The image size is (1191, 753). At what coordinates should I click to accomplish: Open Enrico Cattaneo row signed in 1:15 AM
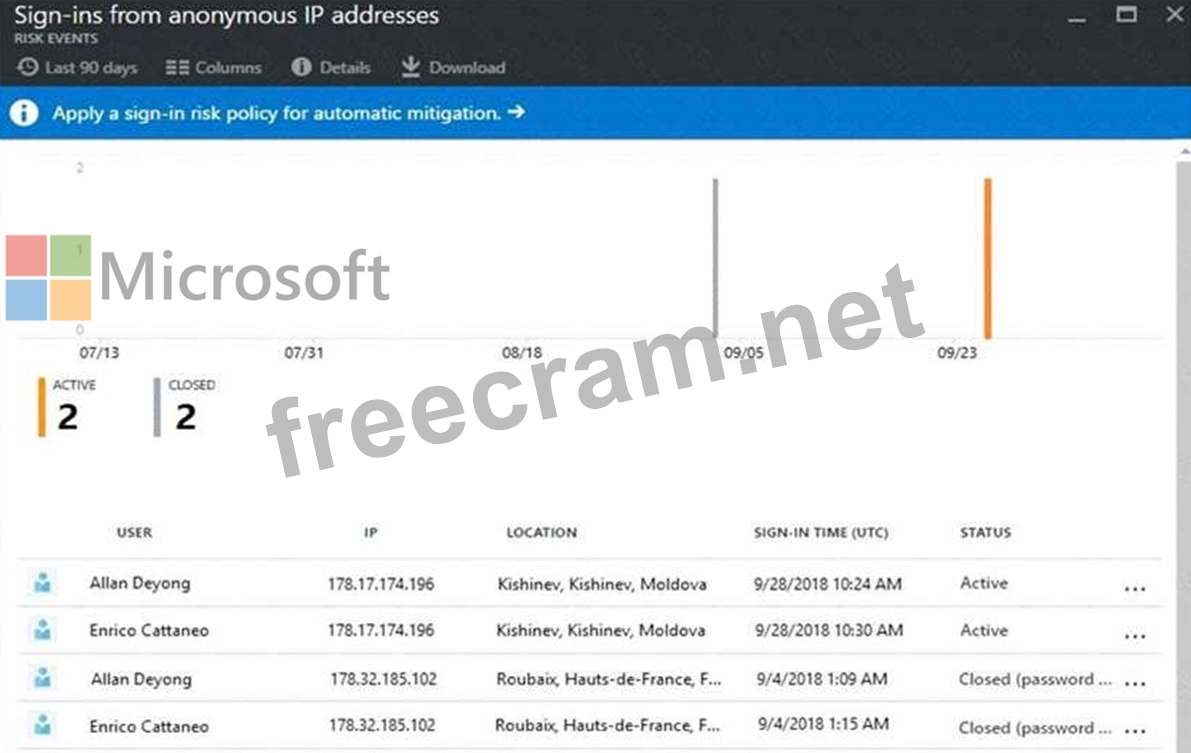[x=589, y=726]
